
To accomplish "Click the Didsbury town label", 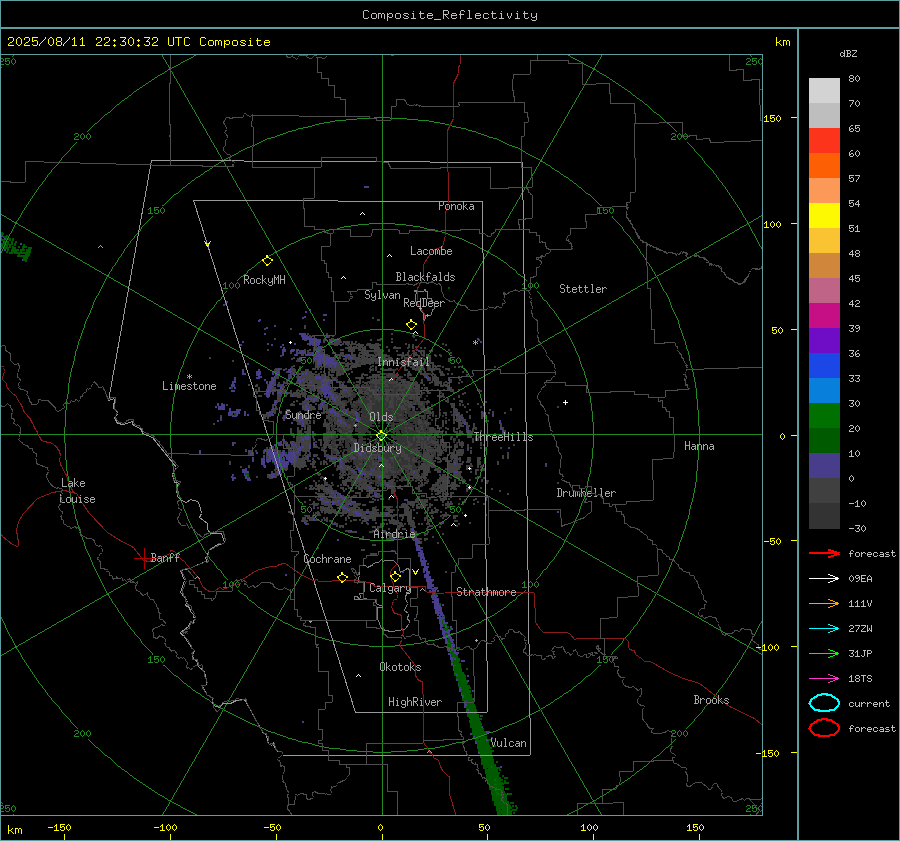I will [x=377, y=448].
